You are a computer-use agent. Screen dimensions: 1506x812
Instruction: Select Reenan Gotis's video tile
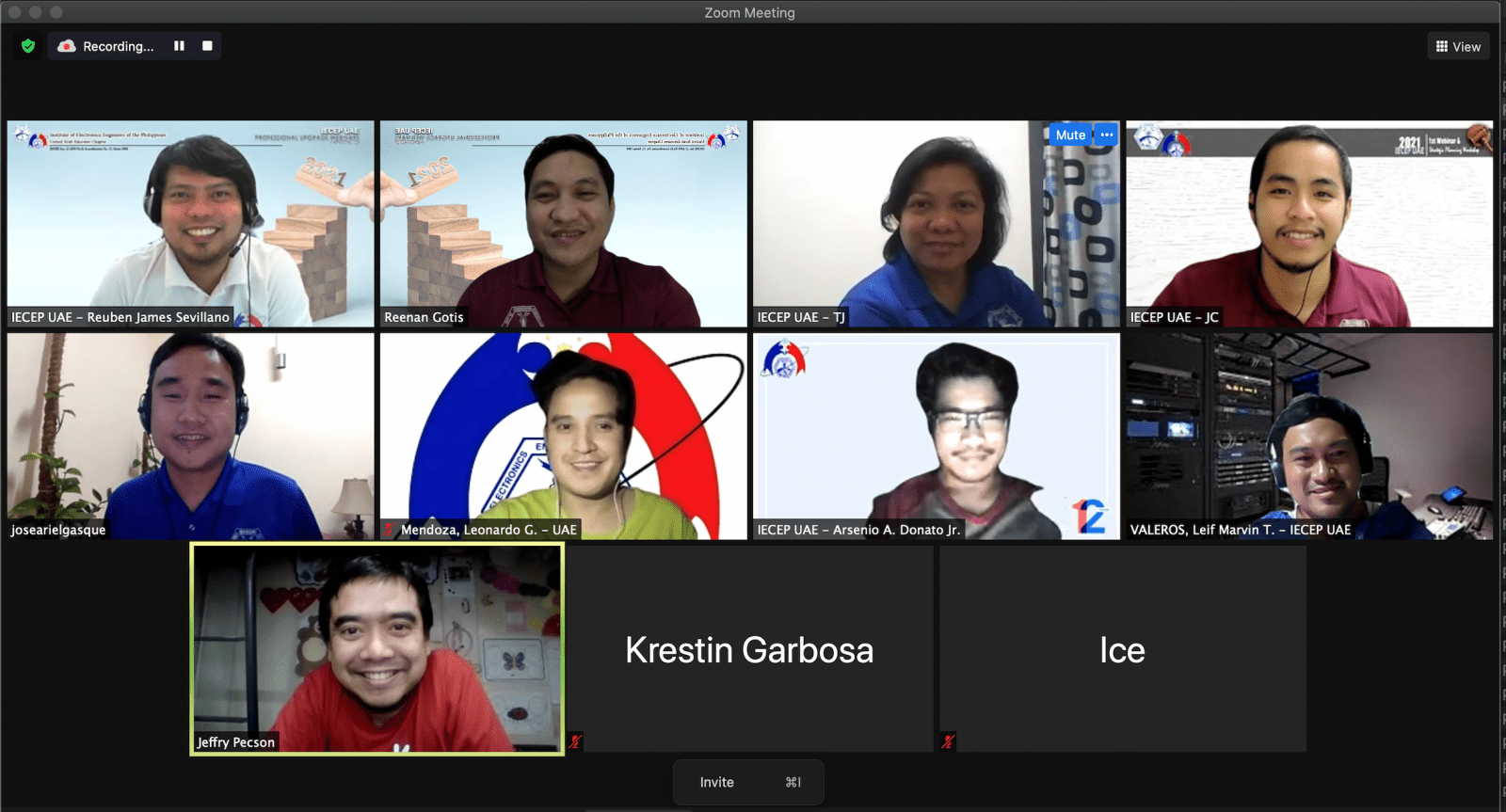564,224
